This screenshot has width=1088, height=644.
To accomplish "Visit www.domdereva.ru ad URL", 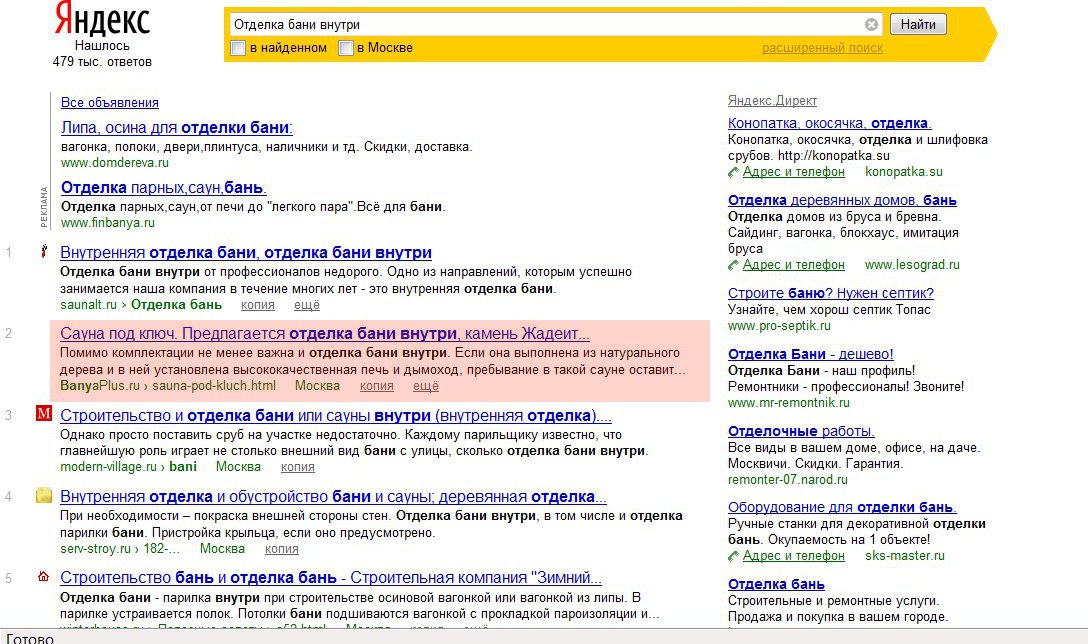I will tap(114, 163).
